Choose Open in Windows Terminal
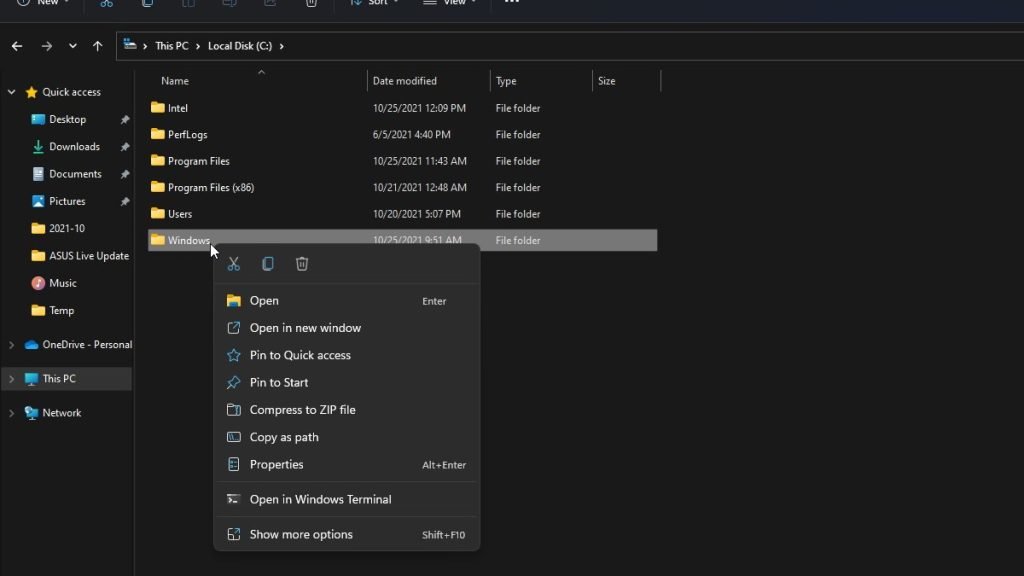The height and width of the screenshot is (576, 1024). (347, 500)
